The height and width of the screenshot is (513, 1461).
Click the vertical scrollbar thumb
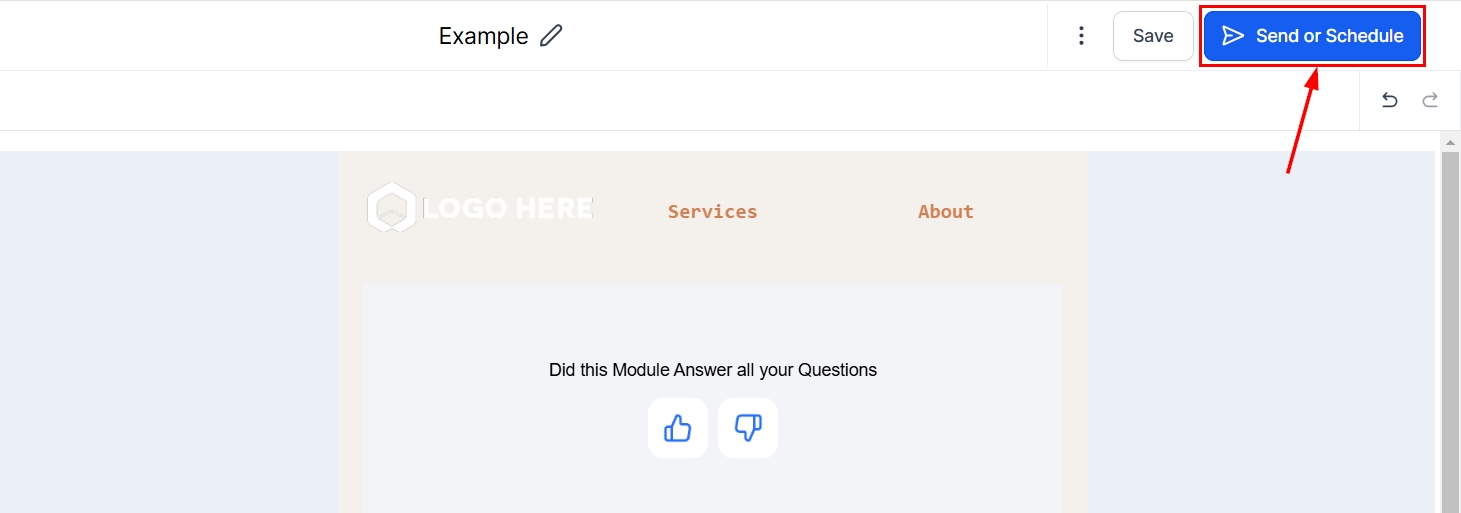[1449, 330]
